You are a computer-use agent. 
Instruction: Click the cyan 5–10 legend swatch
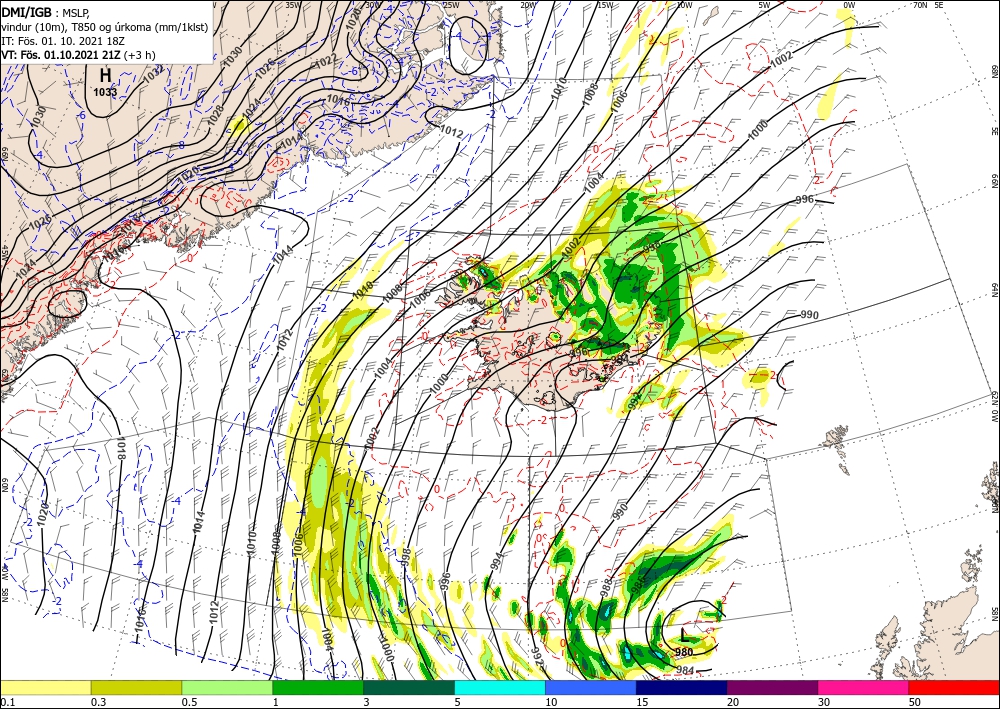(x=500, y=687)
